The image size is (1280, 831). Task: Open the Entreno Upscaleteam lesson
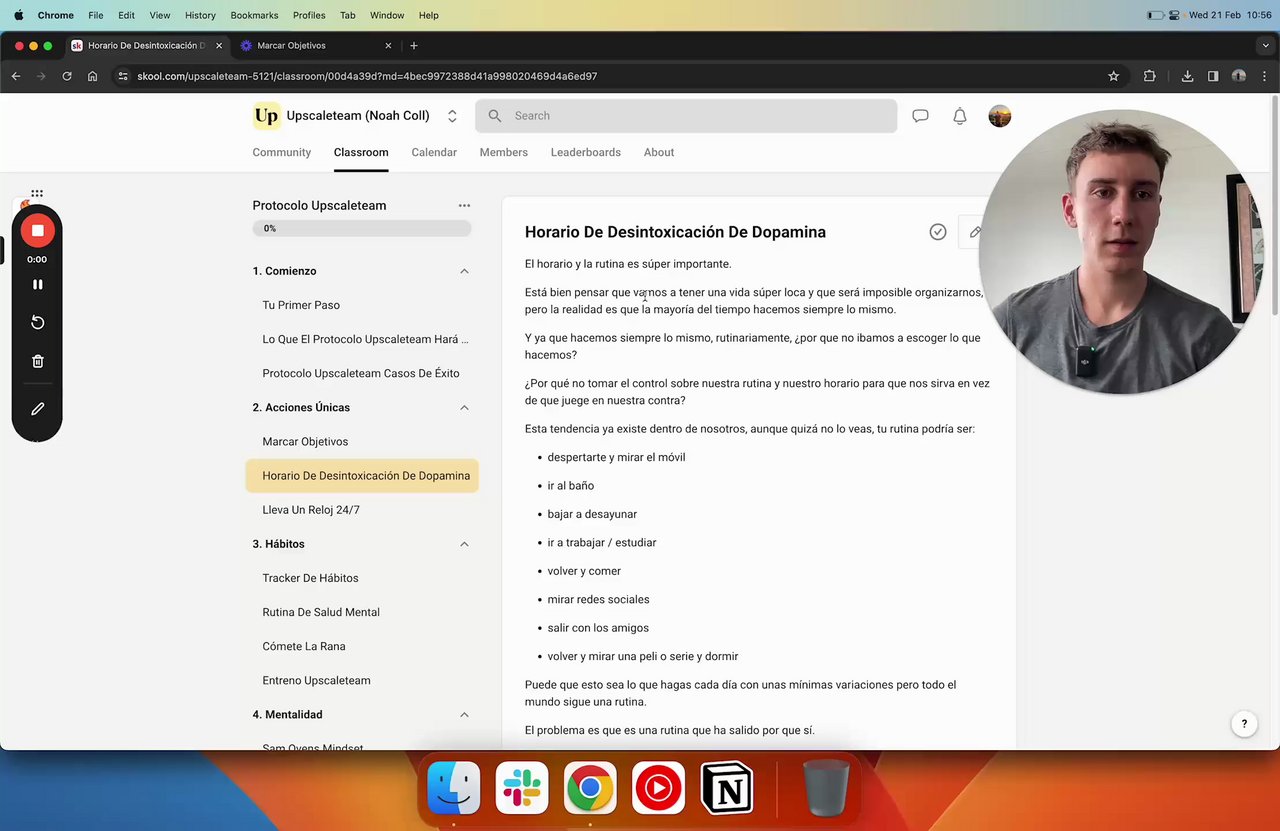(x=316, y=680)
